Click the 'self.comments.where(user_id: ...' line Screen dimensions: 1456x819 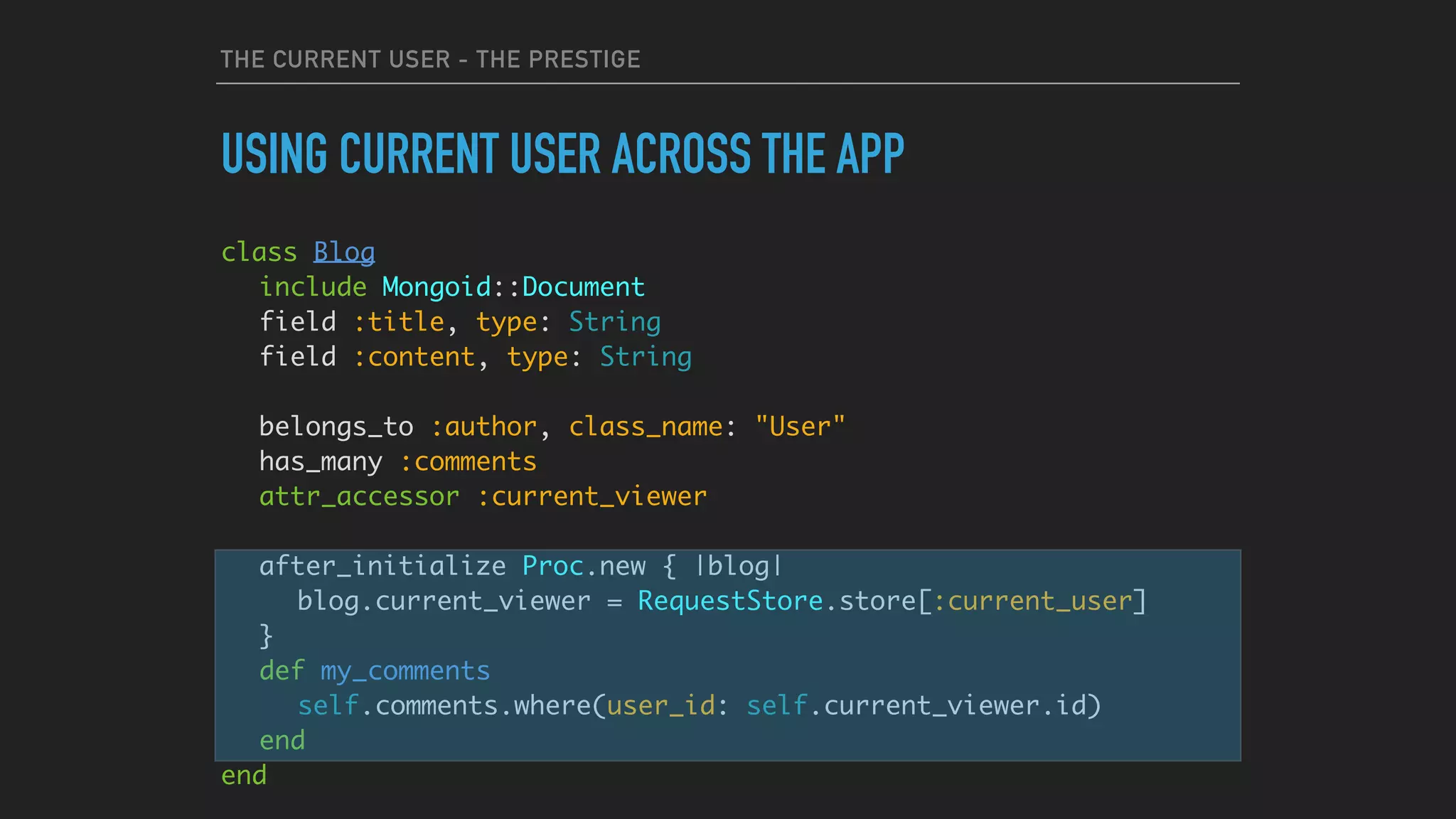[x=700, y=706]
